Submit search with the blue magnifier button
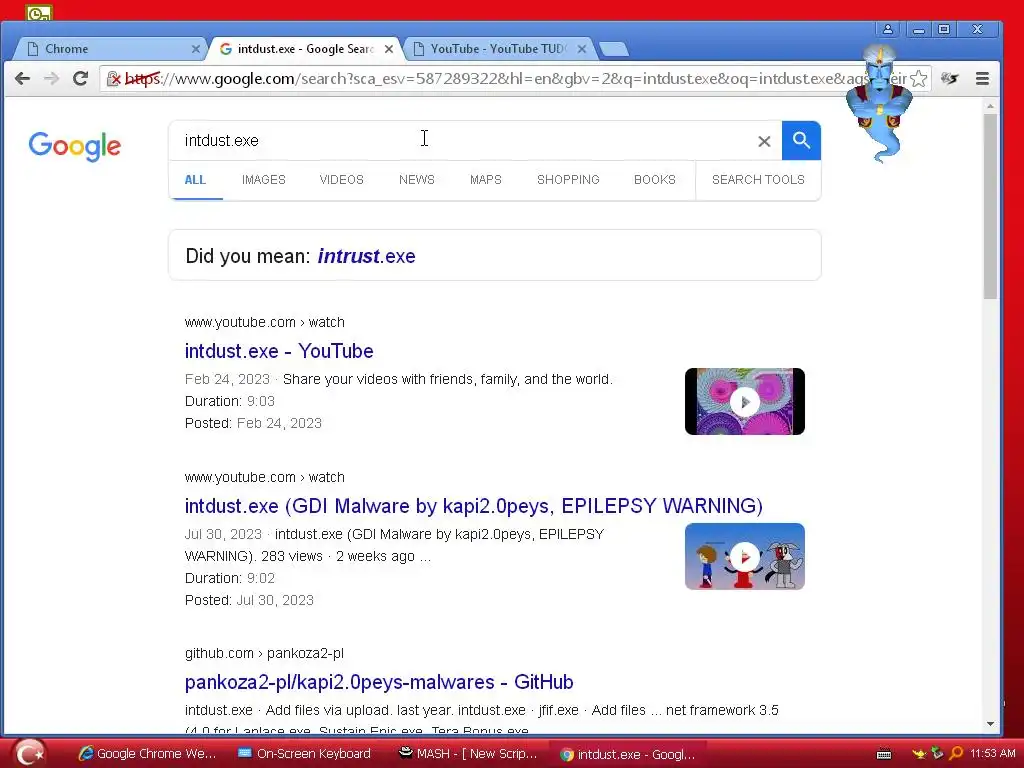Screen dimensions: 1024x768 801,140
